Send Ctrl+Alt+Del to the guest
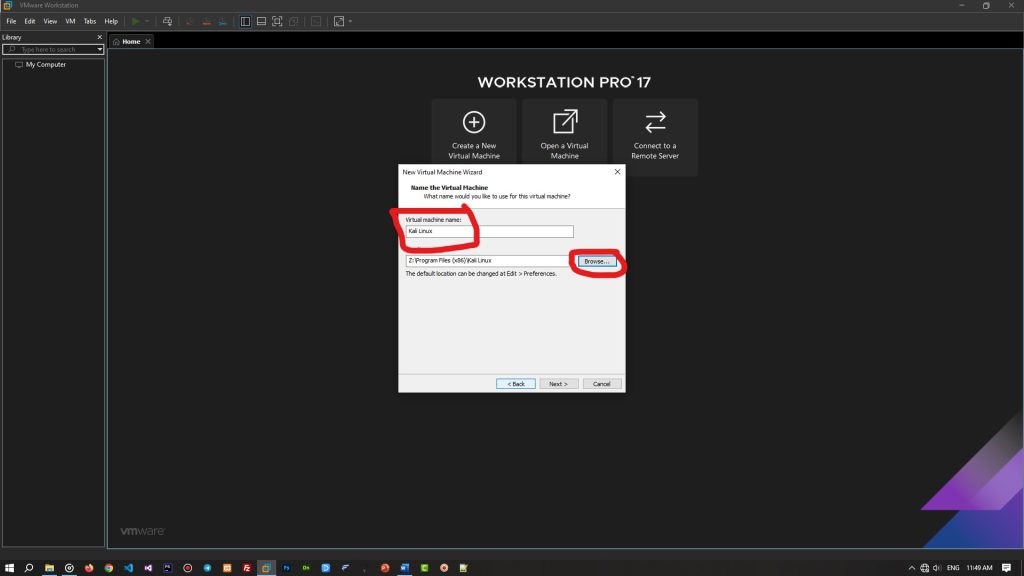This screenshot has width=1024, height=576. coord(167,20)
